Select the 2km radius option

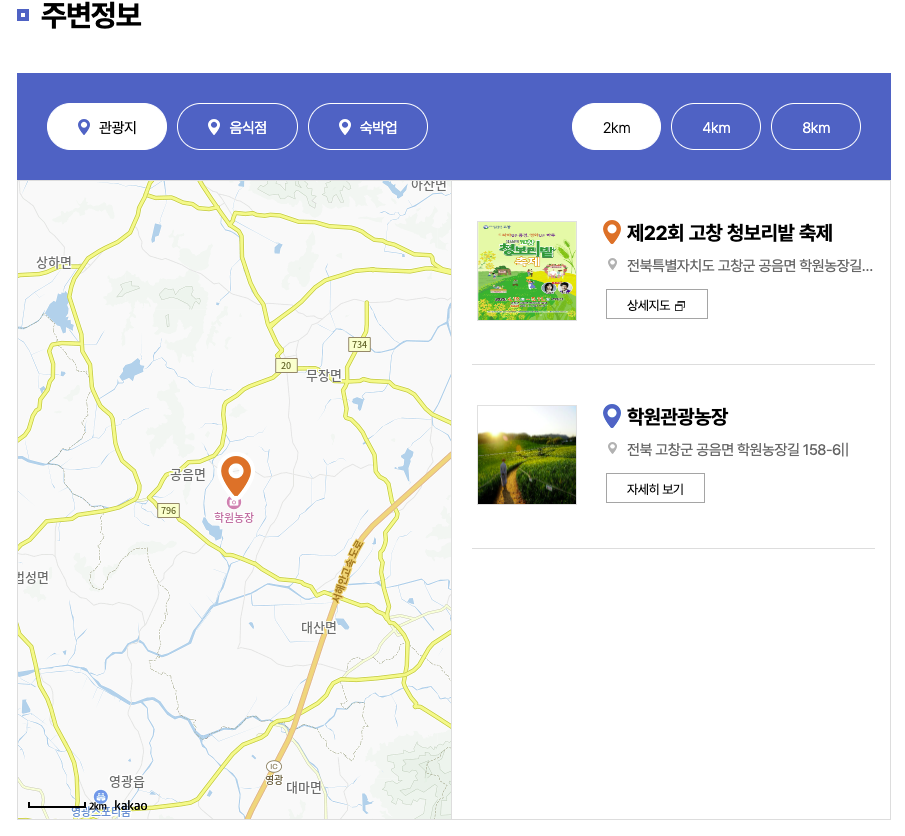coord(616,126)
